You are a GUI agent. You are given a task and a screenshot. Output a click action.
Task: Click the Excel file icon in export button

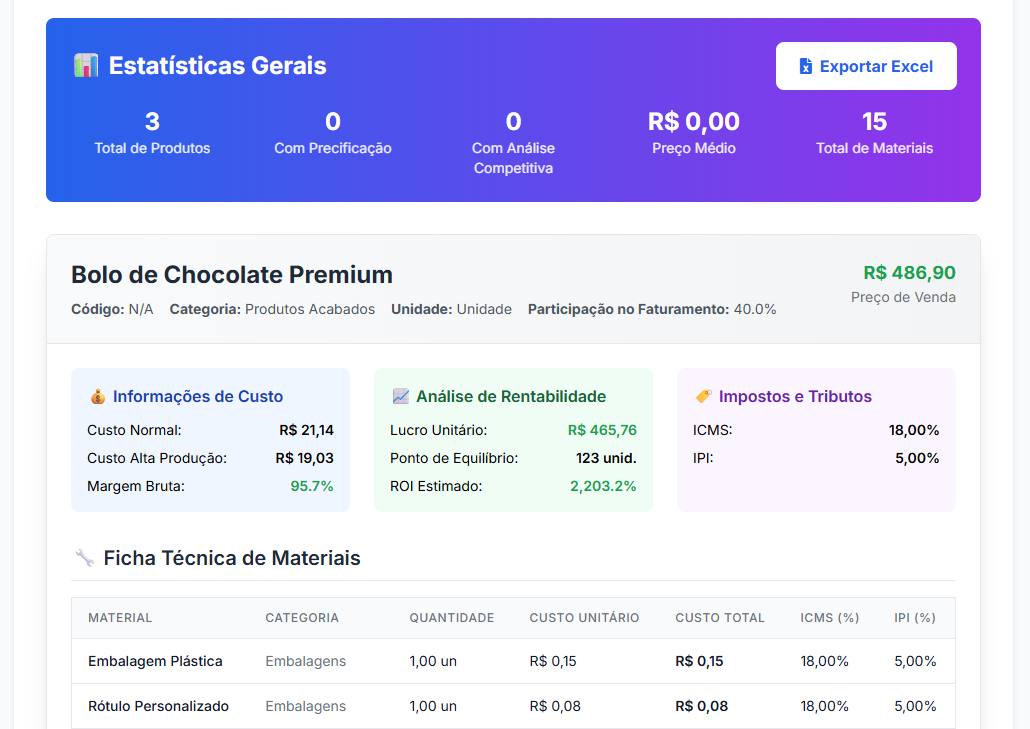tap(805, 66)
